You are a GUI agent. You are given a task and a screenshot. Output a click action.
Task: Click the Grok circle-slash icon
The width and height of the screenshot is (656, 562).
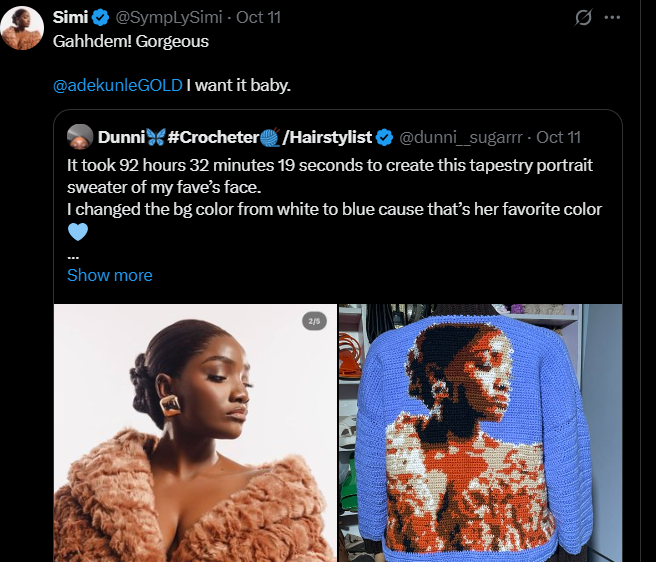pos(586,18)
